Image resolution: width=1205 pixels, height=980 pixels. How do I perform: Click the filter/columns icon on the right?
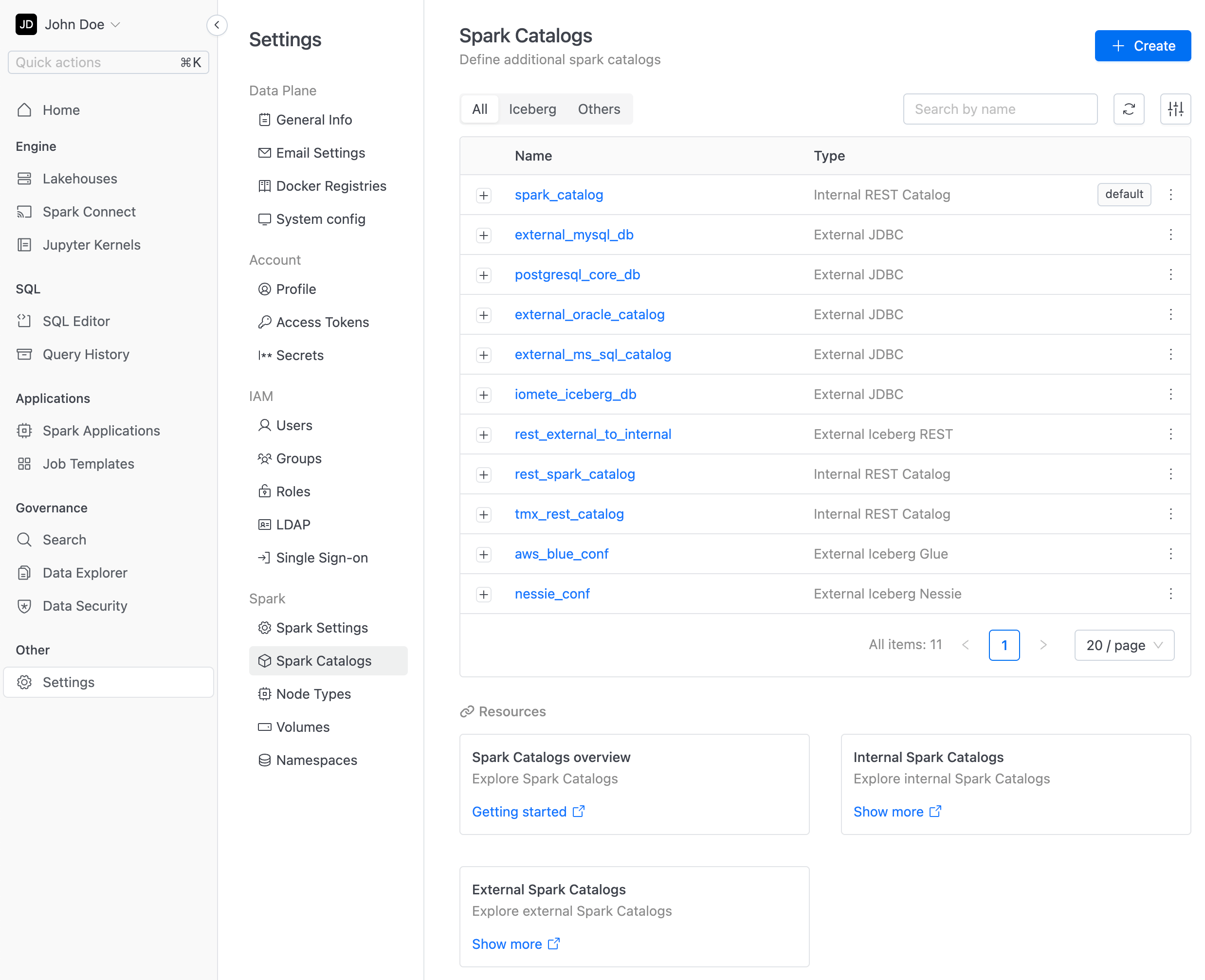pyautogui.click(x=1175, y=109)
